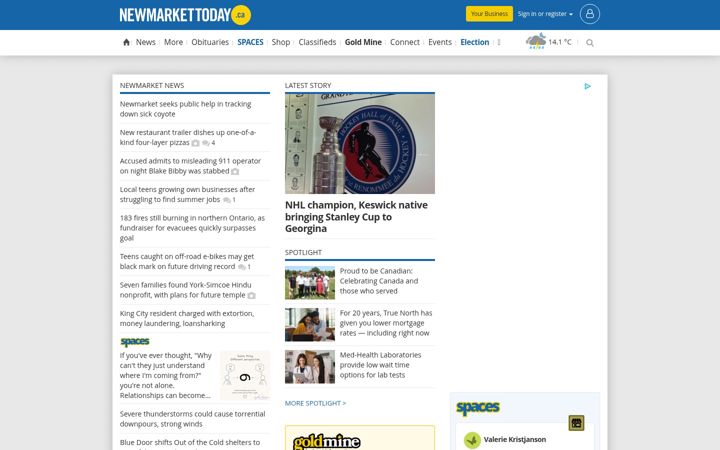The width and height of the screenshot is (720, 450).
Task: Go to Obituaries section
Action: (210, 42)
